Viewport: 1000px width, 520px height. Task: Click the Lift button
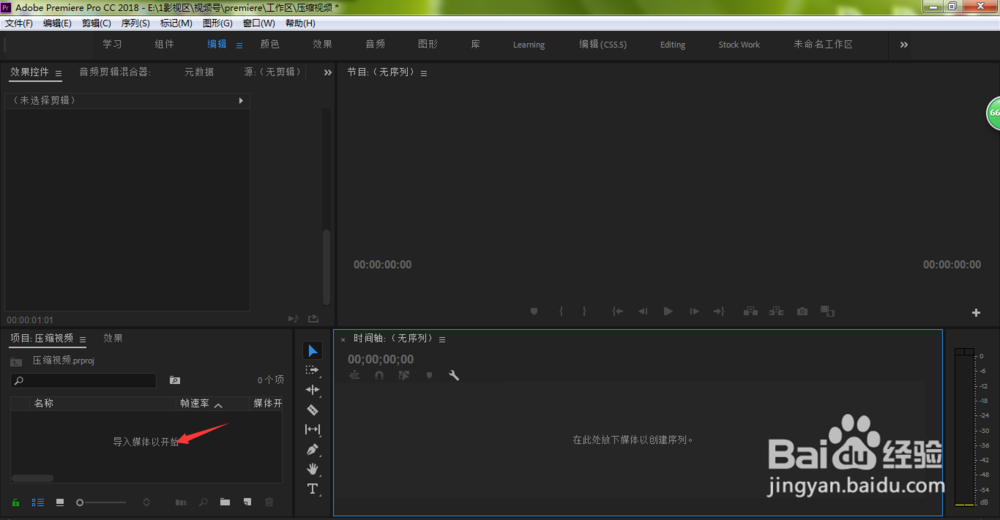point(751,311)
